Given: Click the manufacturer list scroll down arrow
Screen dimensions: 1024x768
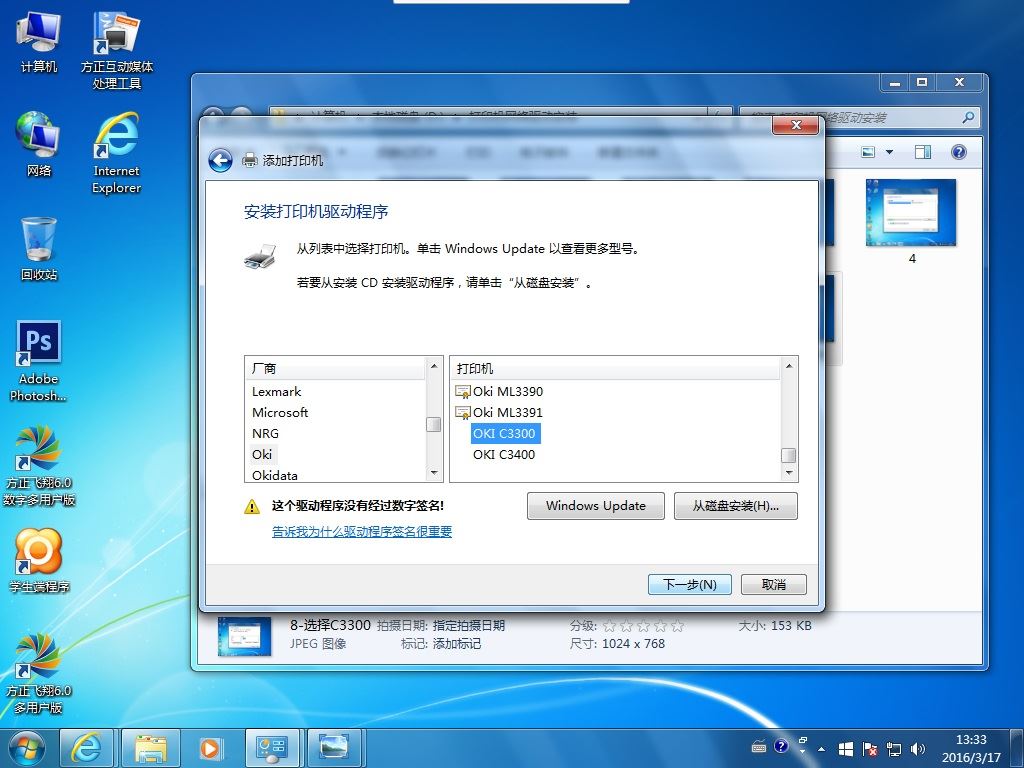Looking at the screenshot, I should point(434,473).
